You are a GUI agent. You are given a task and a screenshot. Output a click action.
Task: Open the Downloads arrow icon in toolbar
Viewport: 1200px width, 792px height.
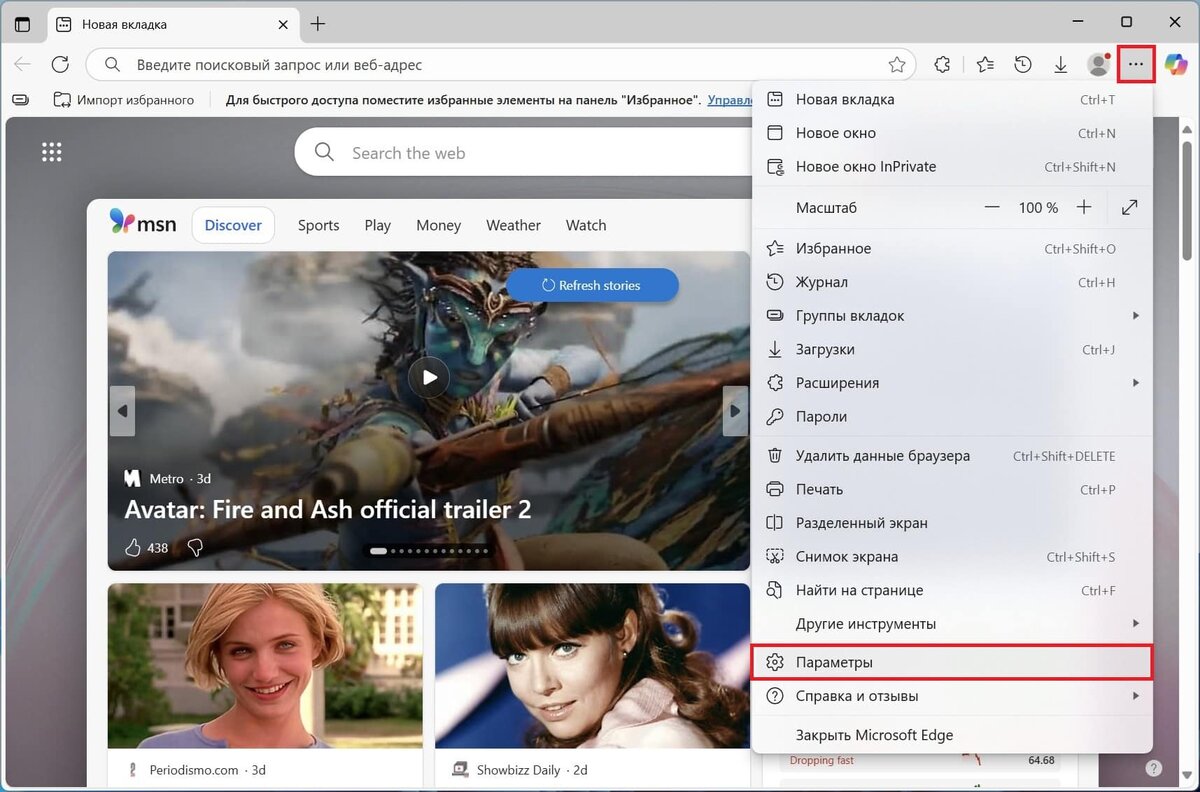1060,65
